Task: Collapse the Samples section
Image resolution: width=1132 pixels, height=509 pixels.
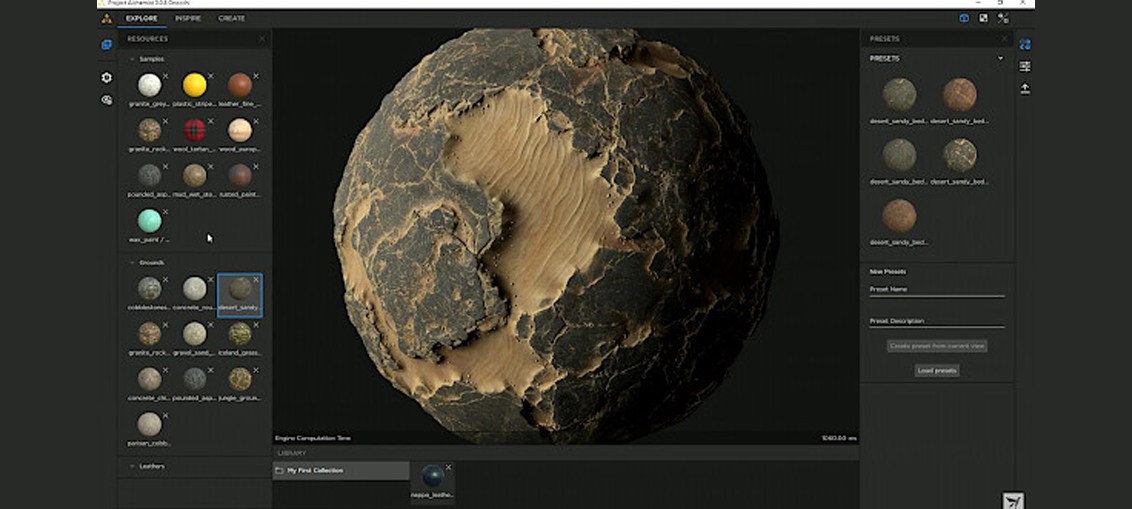Action: pos(132,59)
